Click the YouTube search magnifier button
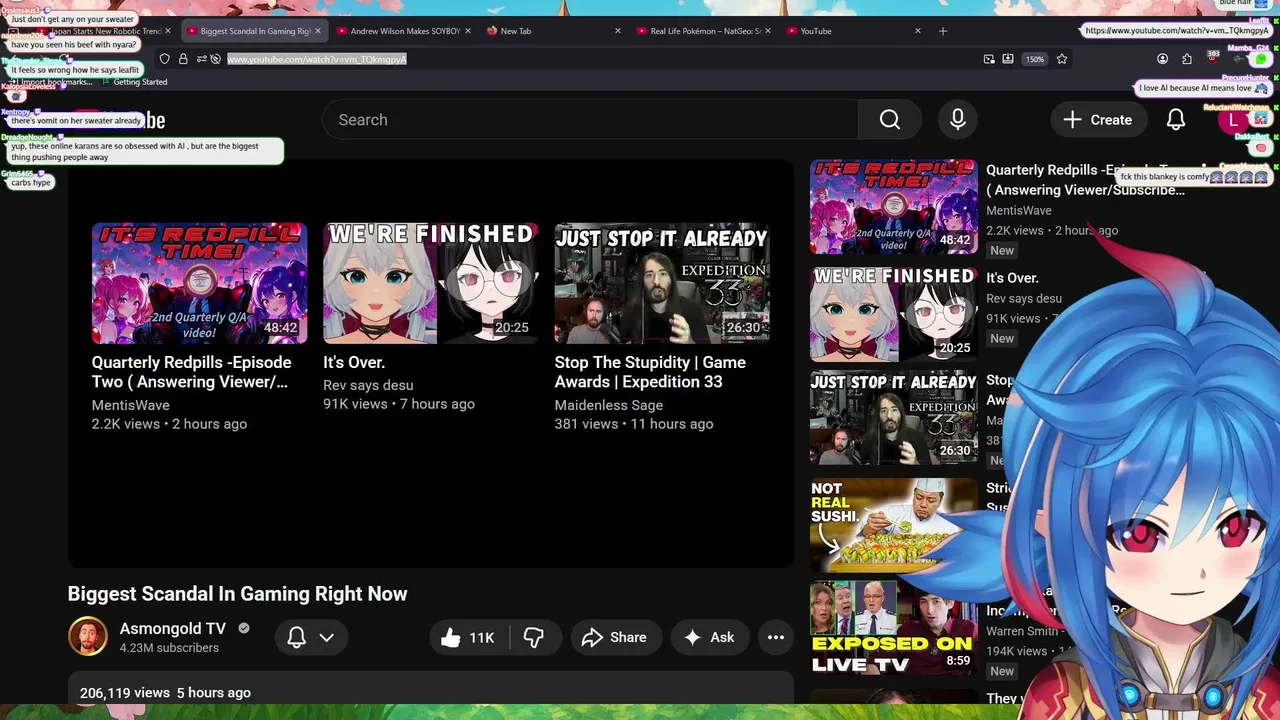This screenshot has width=1280, height=720. pyautogui.click(x=890, y=120)
